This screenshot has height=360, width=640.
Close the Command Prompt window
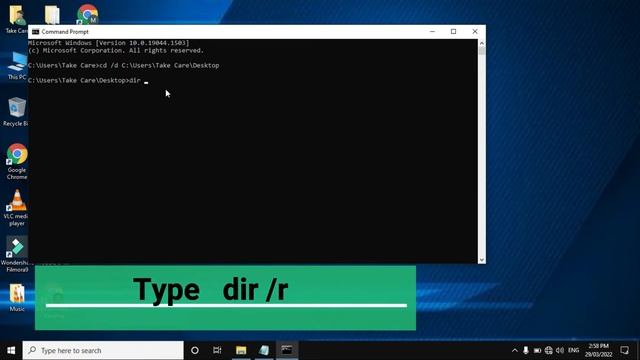(475, 31)
